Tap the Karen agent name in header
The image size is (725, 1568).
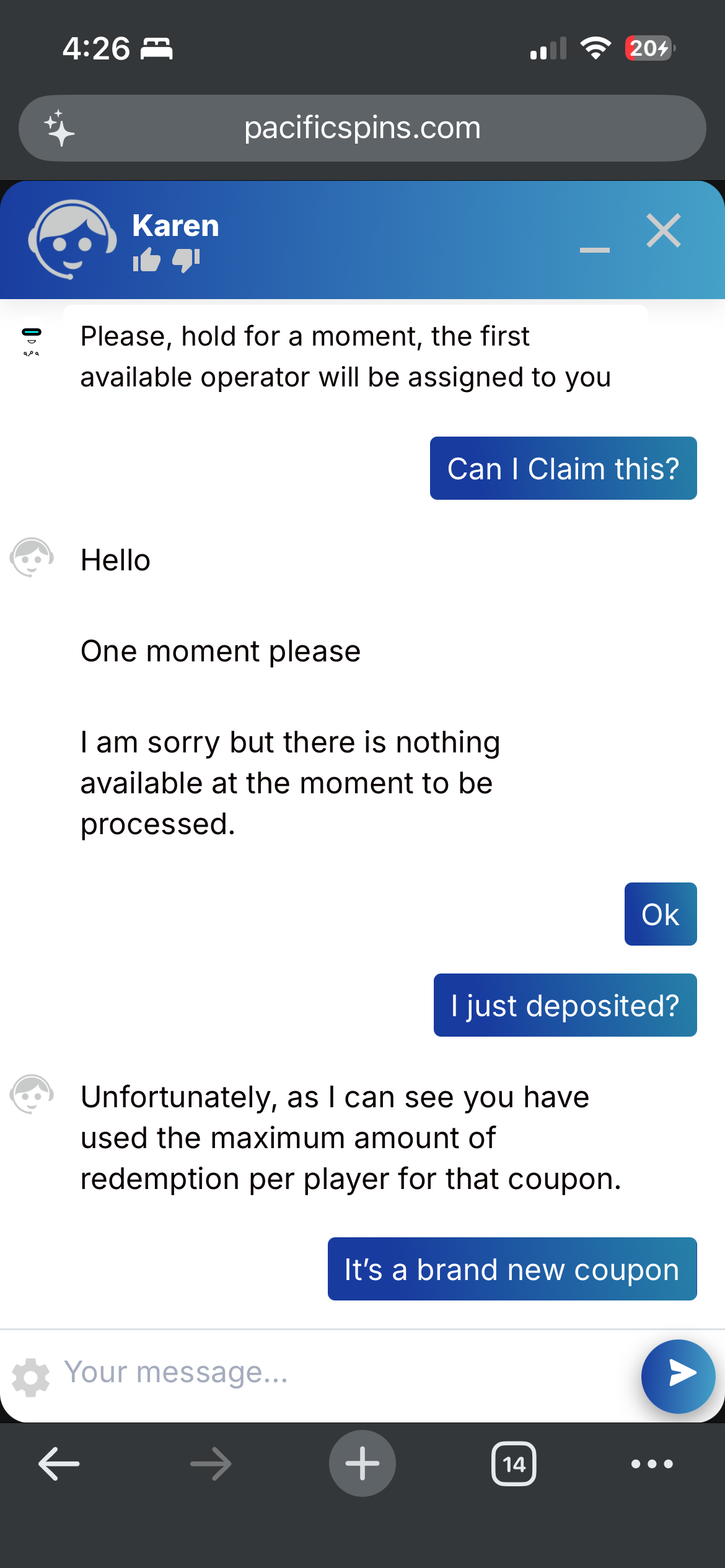coord(176,225)
